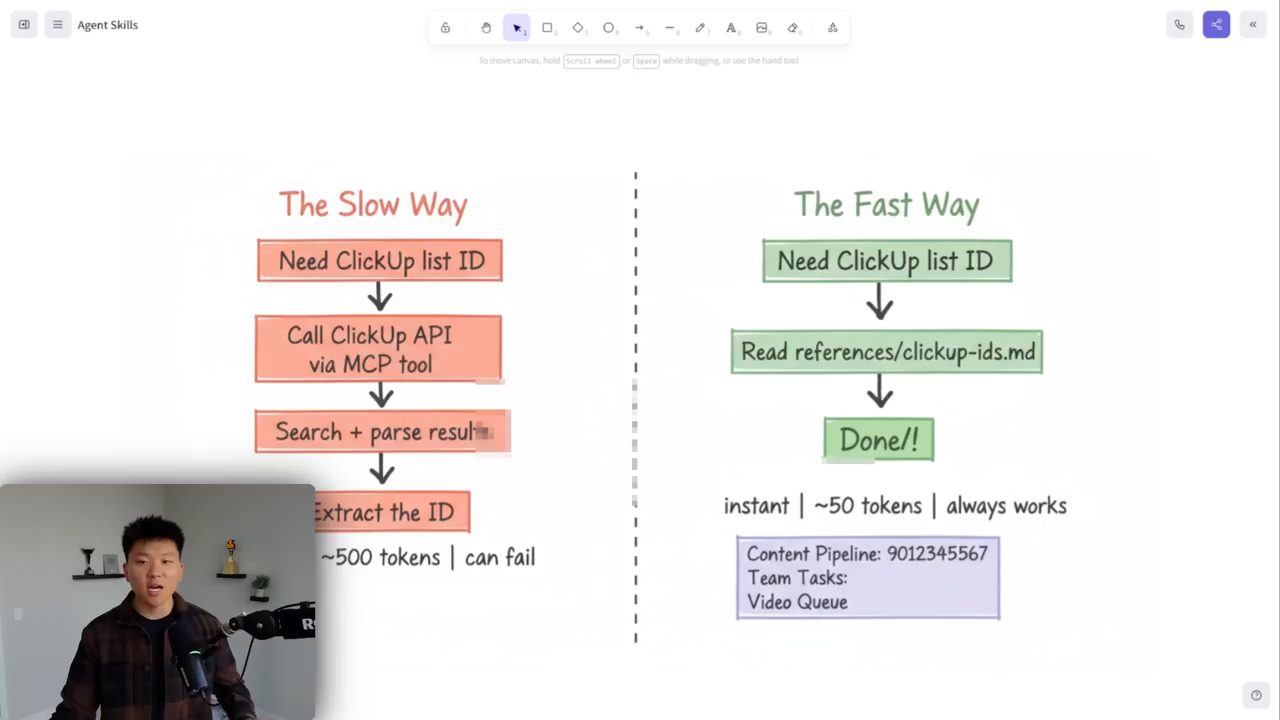
Task: Select the Arrow drawing tool
Action: pyautogui.click(x=639, y=28)
